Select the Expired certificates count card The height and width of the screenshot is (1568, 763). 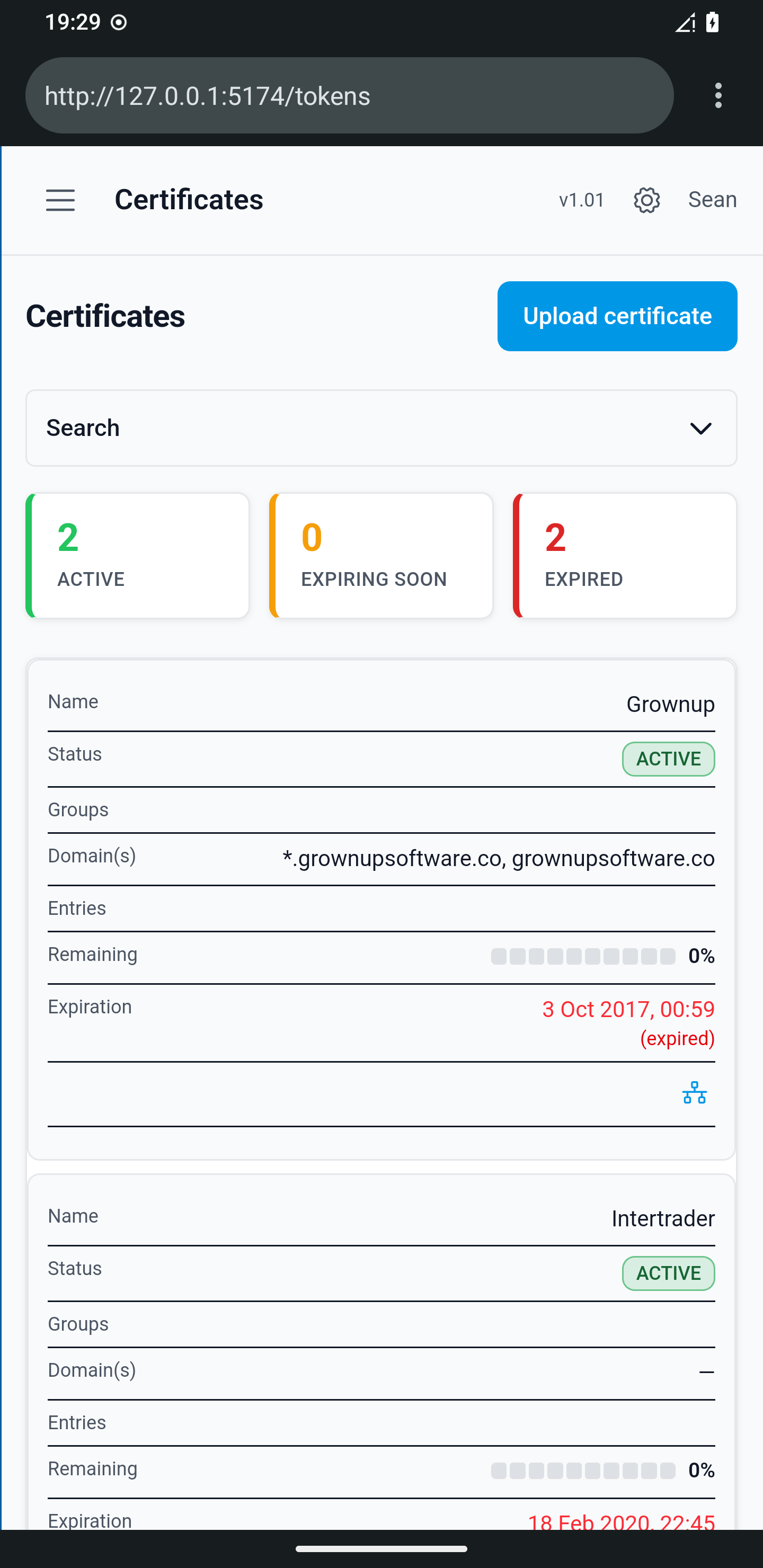(625, 556)
